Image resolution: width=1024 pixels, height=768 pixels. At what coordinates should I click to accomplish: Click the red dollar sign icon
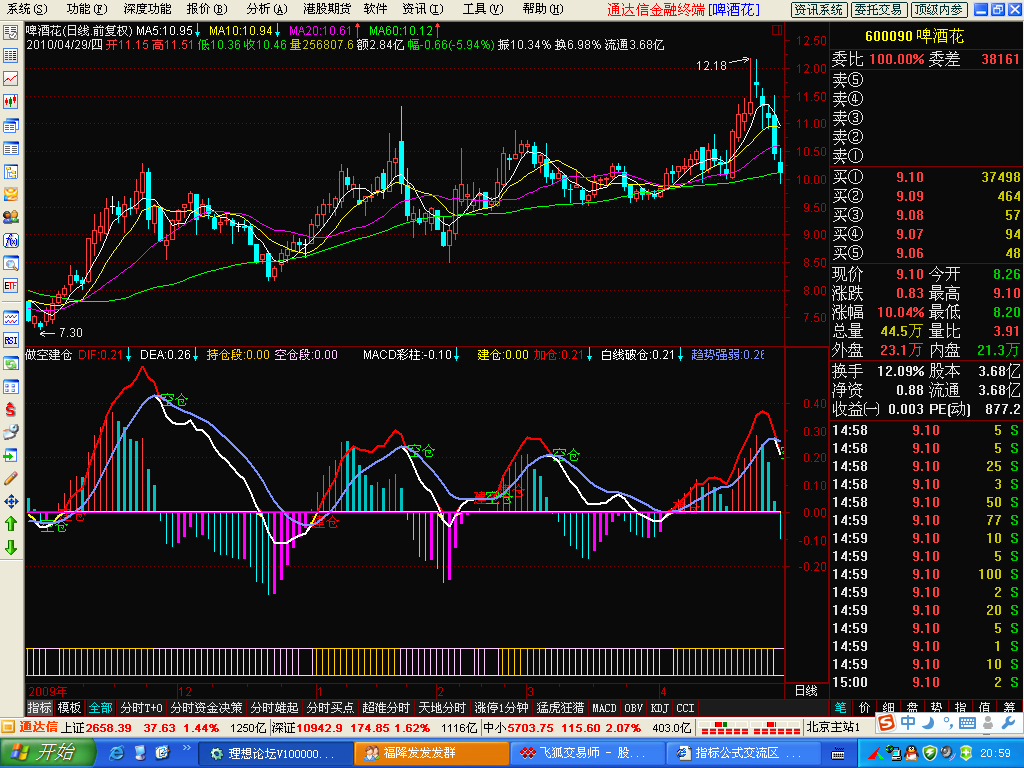coord(10,409)
